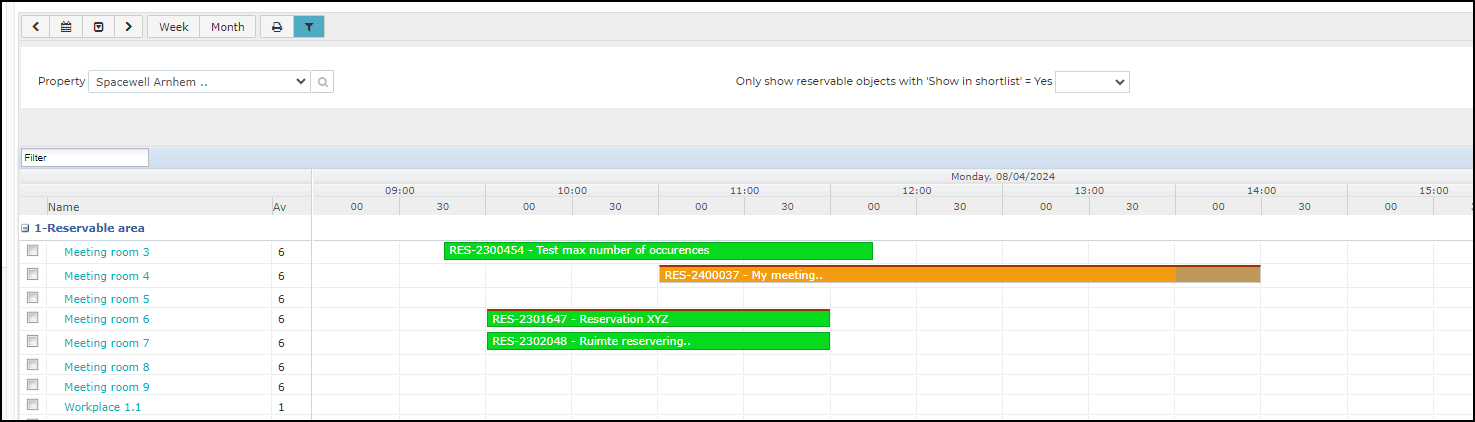This screenshot has width=1475, height=422.
Task: Tick the Meeting room 4 checkbox
Action: click(33, 274)
